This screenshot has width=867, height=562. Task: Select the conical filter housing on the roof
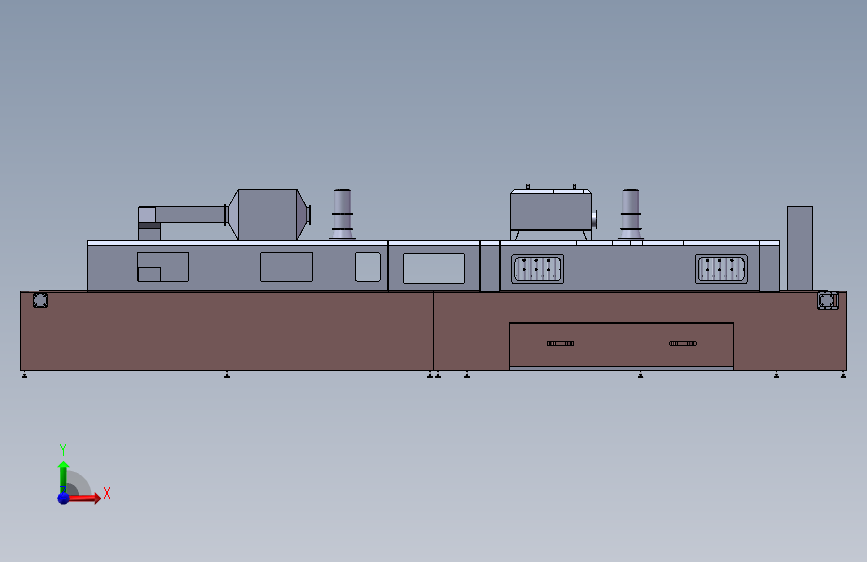[269, 215]
